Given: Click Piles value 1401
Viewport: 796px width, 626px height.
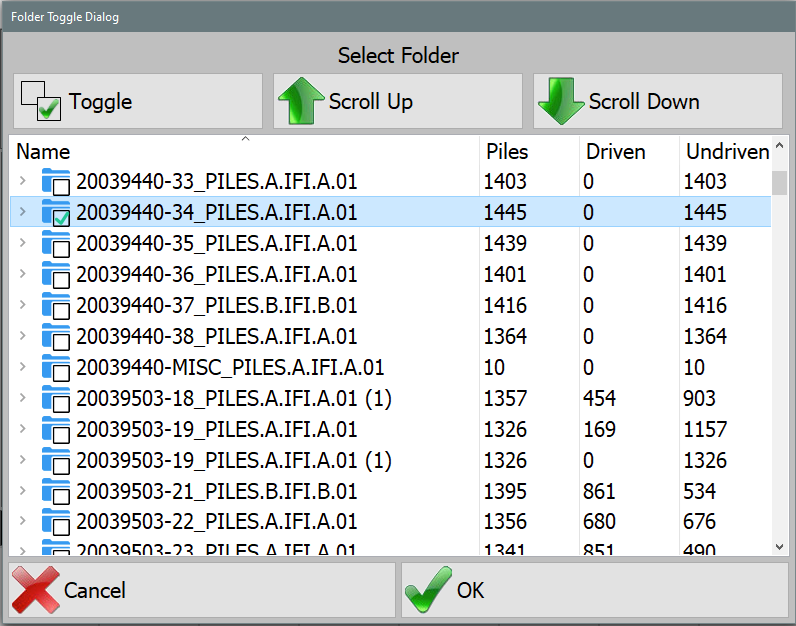Looking at the screenshot, I should pos(505,275).
